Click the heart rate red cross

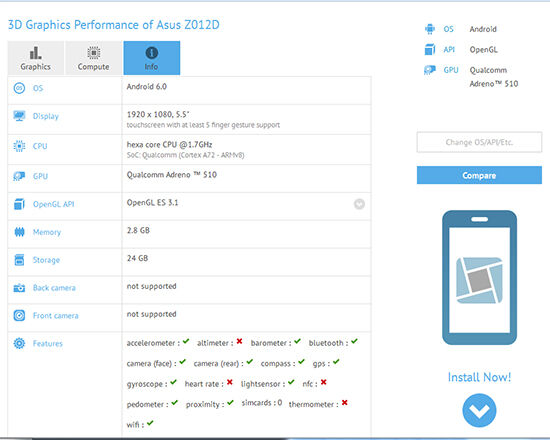(229, 382)
